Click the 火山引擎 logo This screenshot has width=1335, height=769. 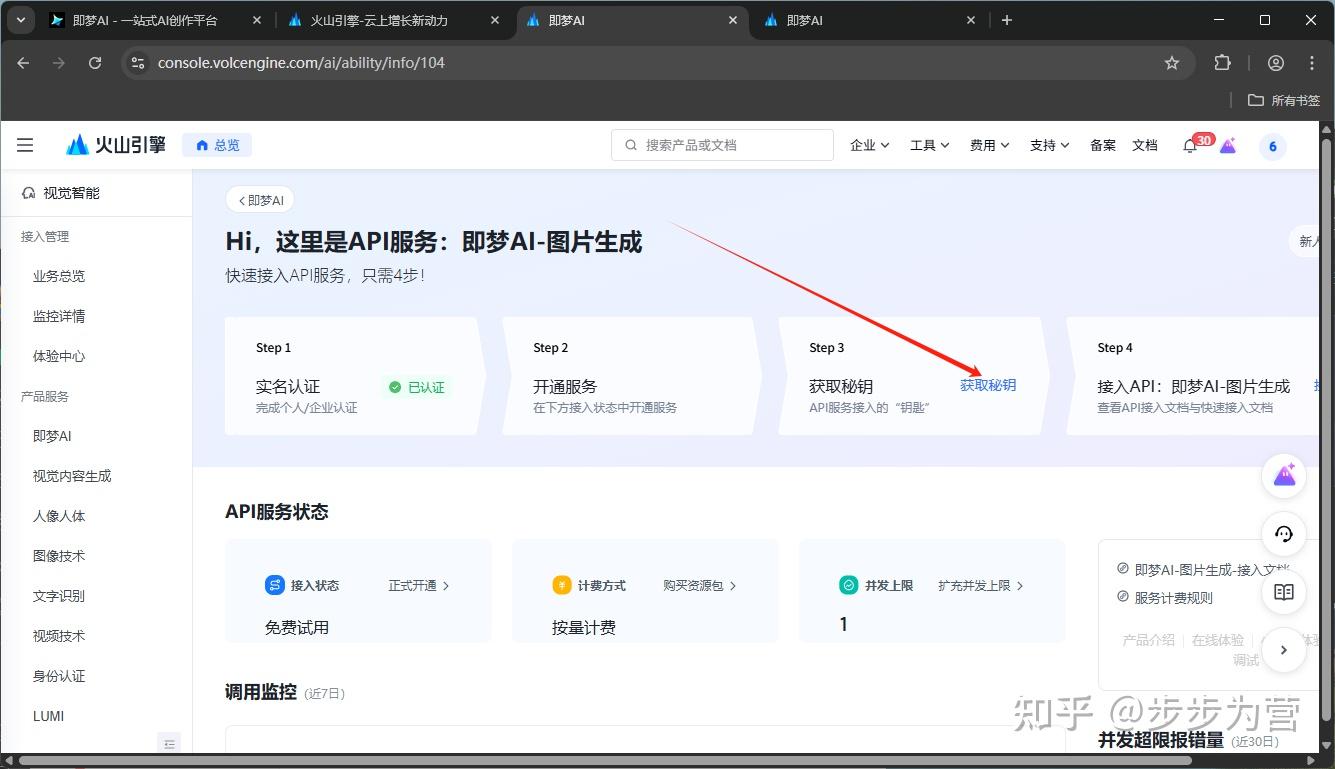[x=116, y=145]
